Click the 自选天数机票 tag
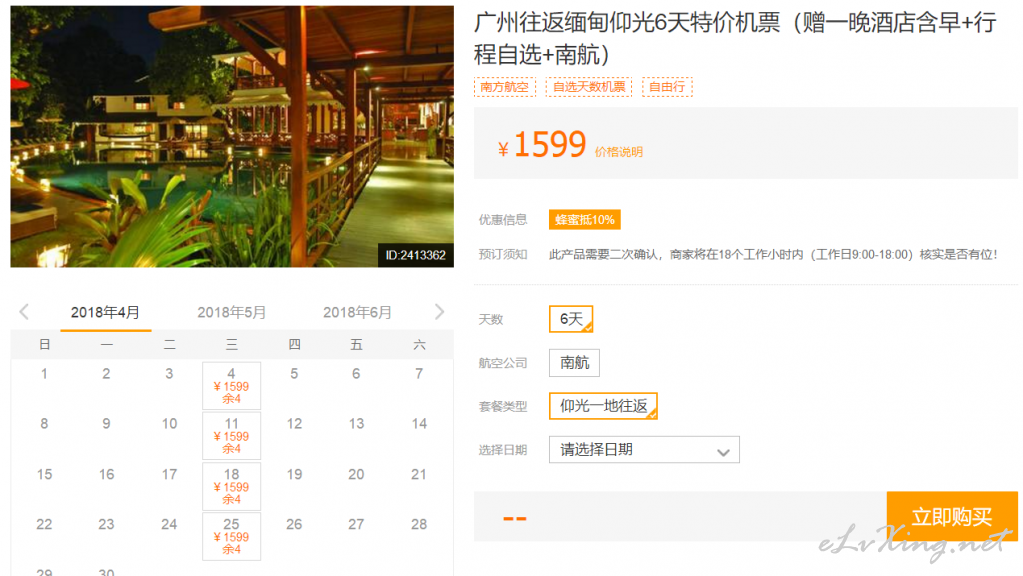This screenshot has width=1023, height=576. pos(588,87)
